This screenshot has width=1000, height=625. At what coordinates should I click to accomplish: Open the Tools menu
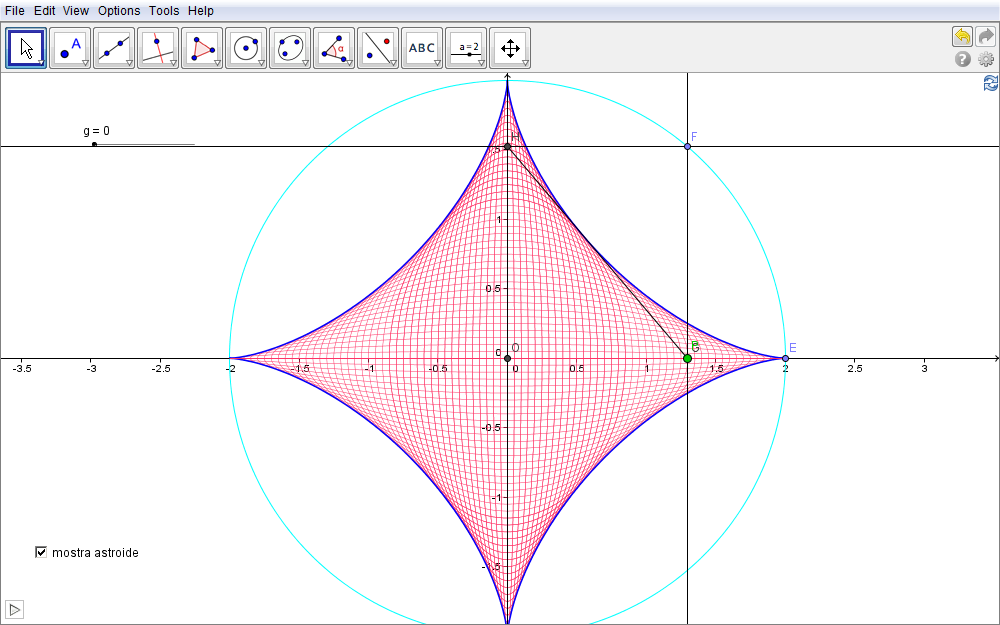tap(164, 11)
